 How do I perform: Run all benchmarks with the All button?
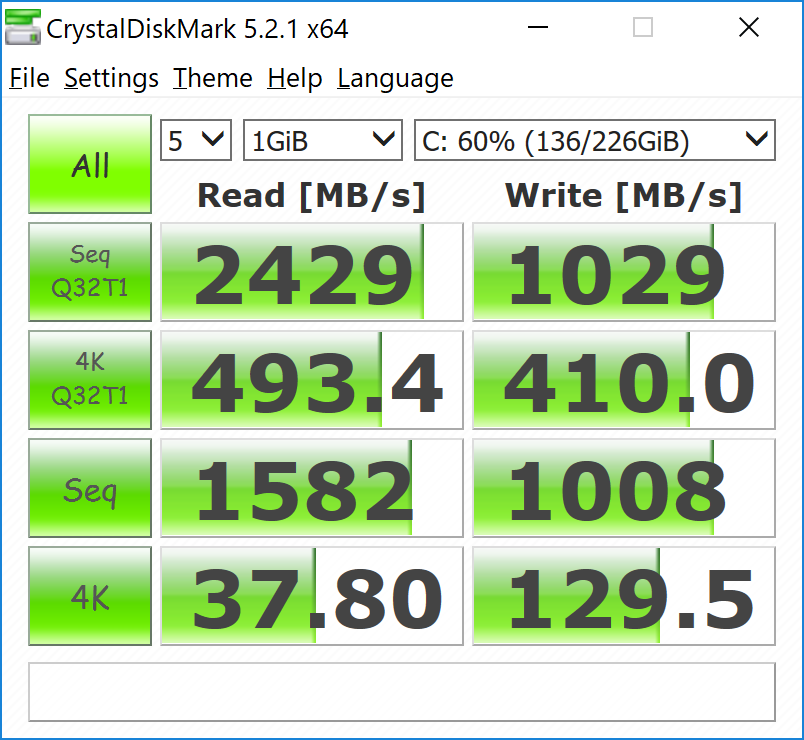click(x=90, y=164)
